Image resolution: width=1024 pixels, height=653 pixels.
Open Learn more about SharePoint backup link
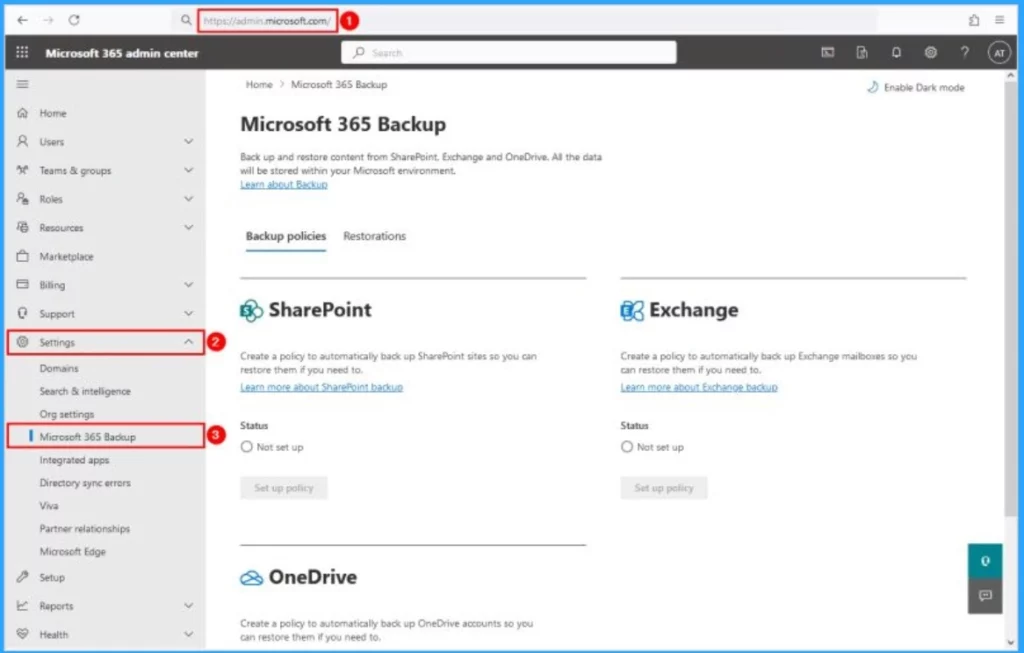coord(321,387)
